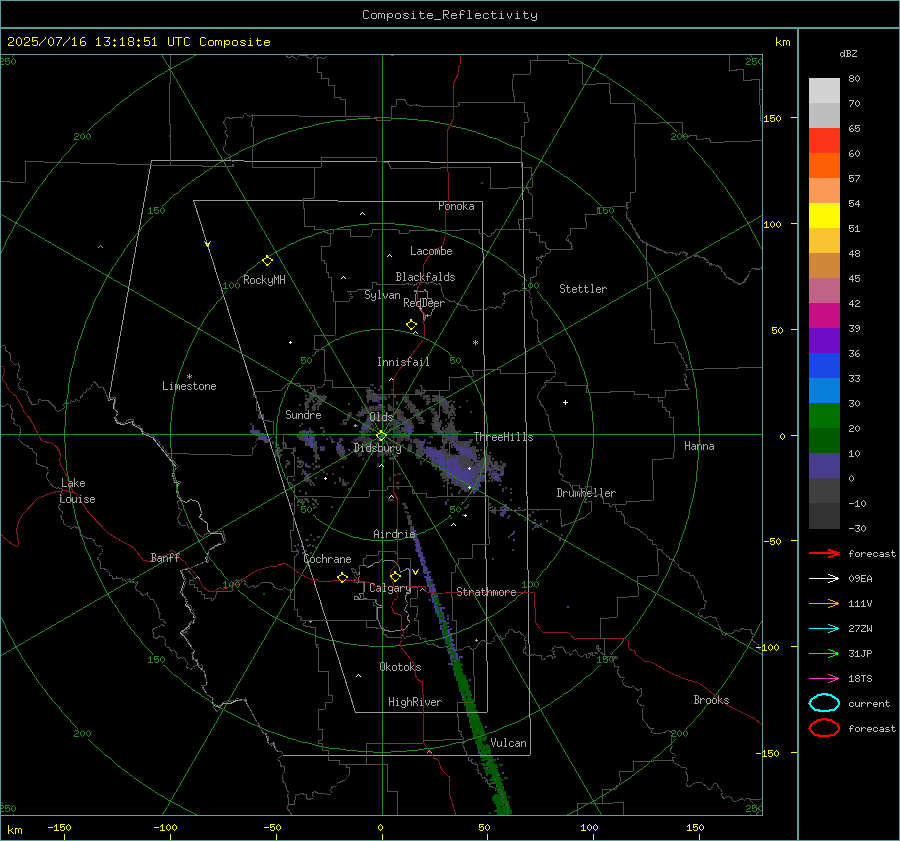
Task: Click the 18TS legend label
Action: tap(860, 679)
